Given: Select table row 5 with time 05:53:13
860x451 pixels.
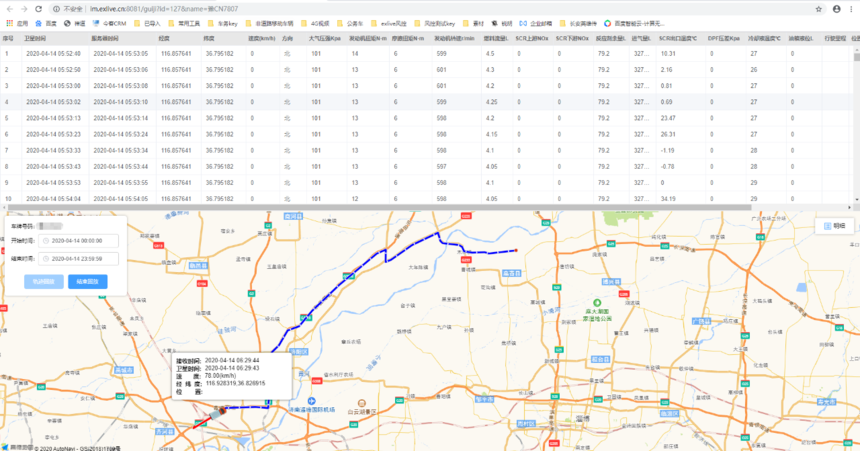Looking at the screenshot, I should tap(427, 118).
